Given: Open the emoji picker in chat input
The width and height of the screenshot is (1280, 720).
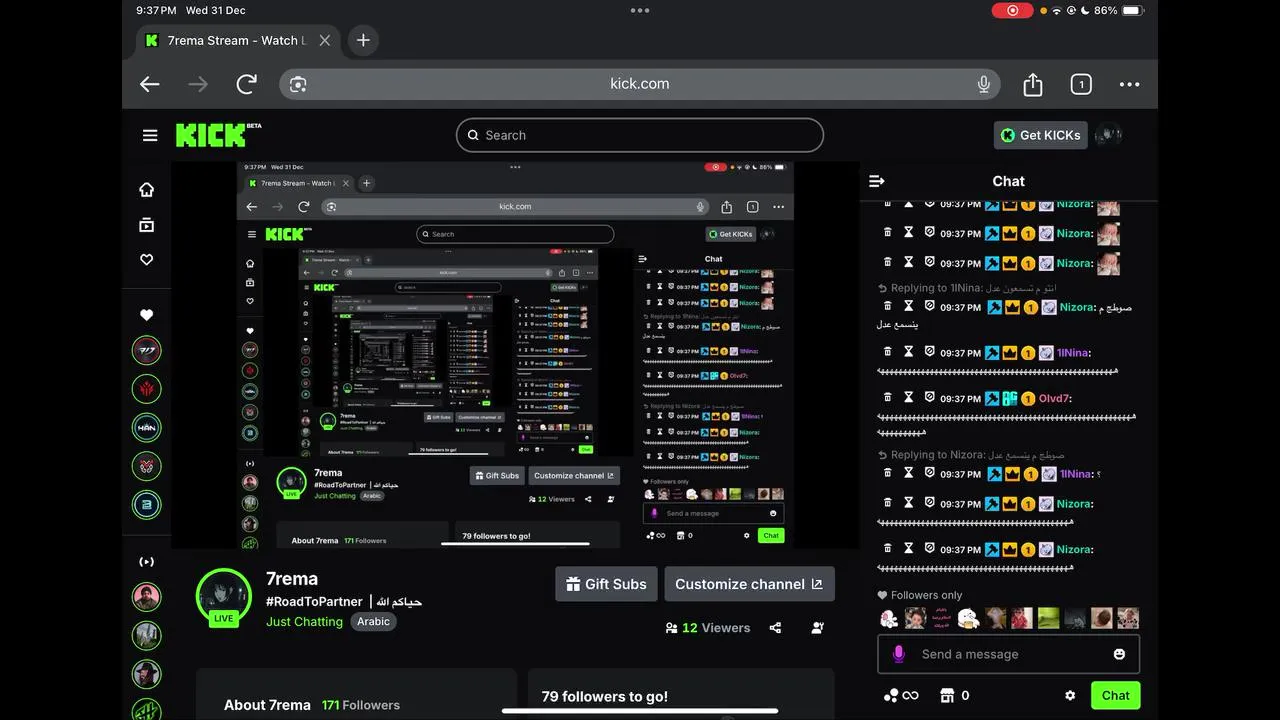Looking at the screenshot, I should [1119, 654].
